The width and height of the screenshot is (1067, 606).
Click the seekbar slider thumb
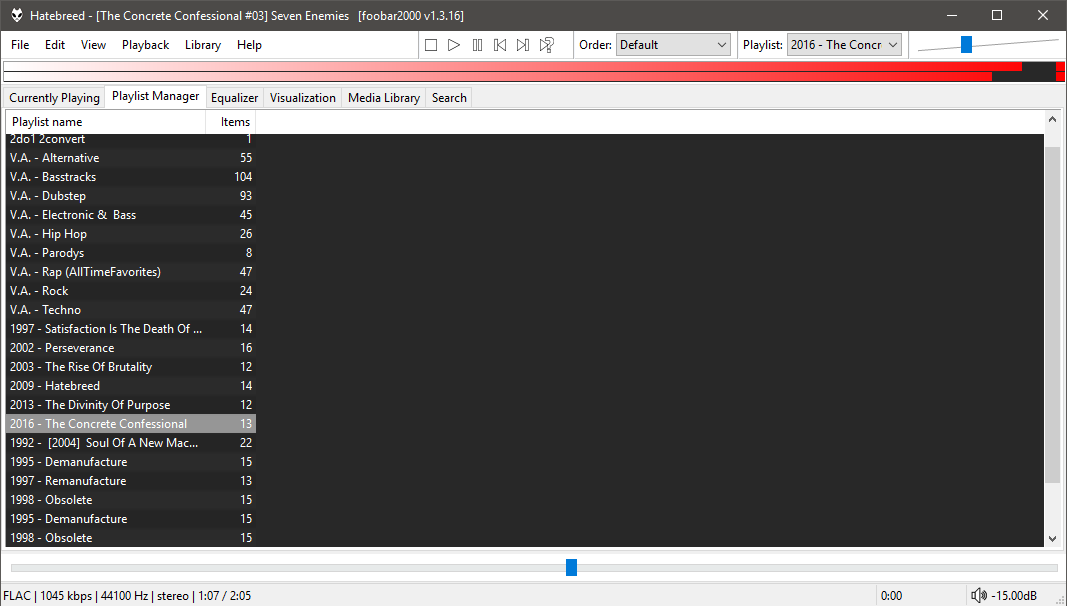tap(572, 567)
